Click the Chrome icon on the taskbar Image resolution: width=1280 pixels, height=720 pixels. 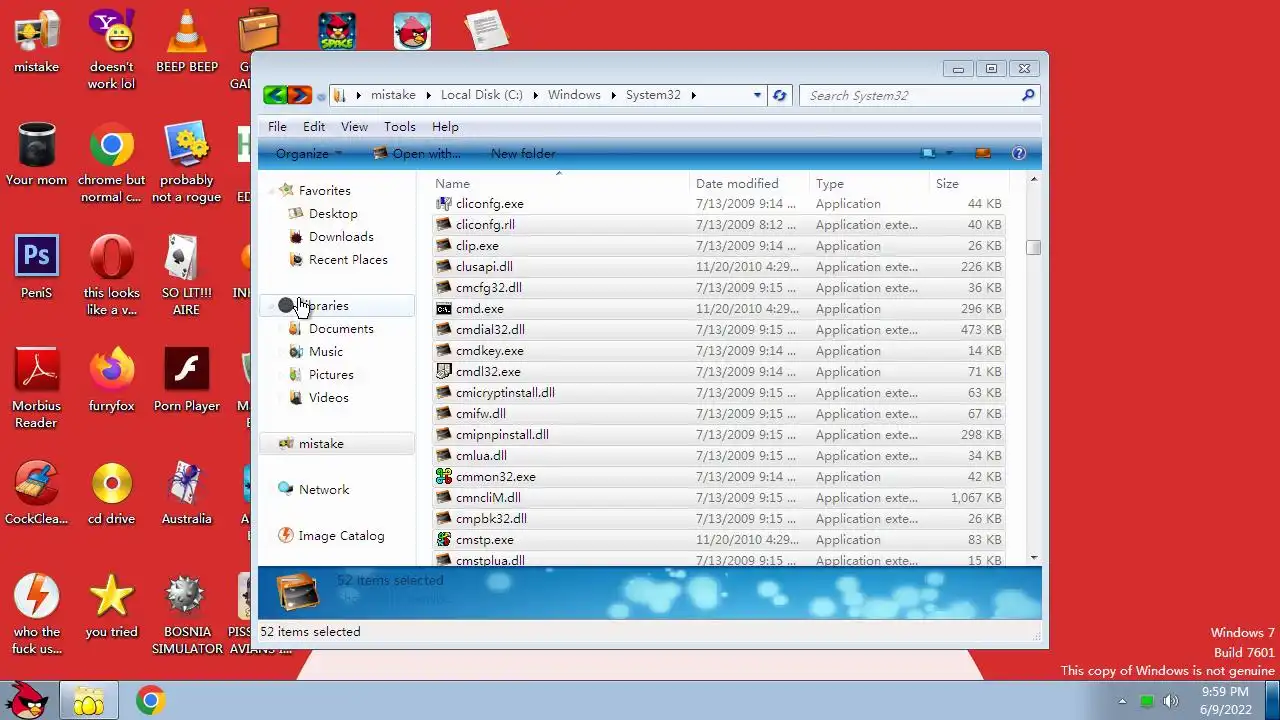click(151, 701)
